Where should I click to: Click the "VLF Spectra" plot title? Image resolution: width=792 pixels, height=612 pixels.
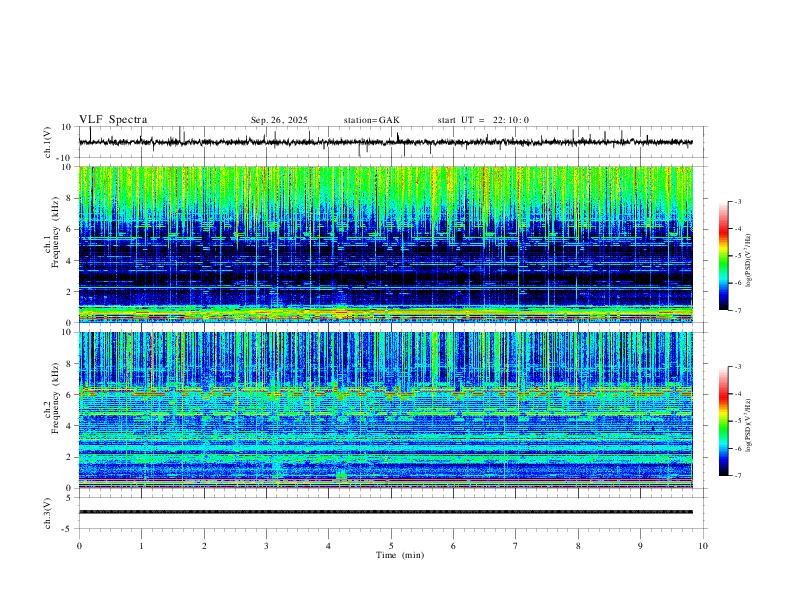[113, 120]
